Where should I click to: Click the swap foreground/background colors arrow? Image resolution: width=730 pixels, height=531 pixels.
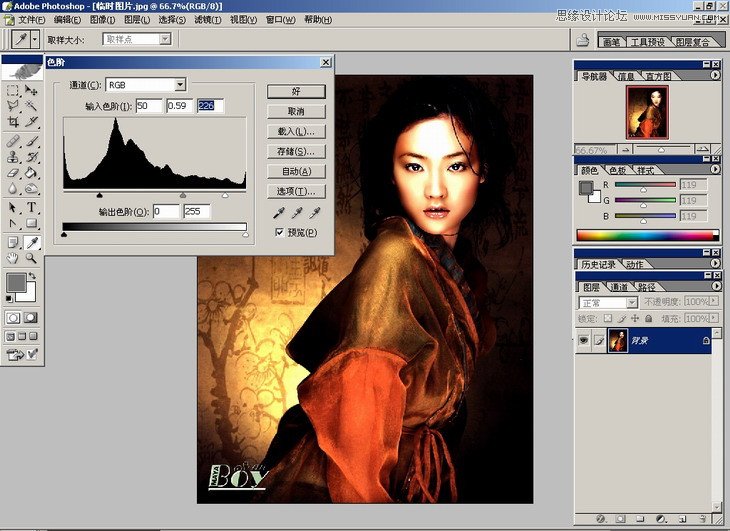point(32,276)
